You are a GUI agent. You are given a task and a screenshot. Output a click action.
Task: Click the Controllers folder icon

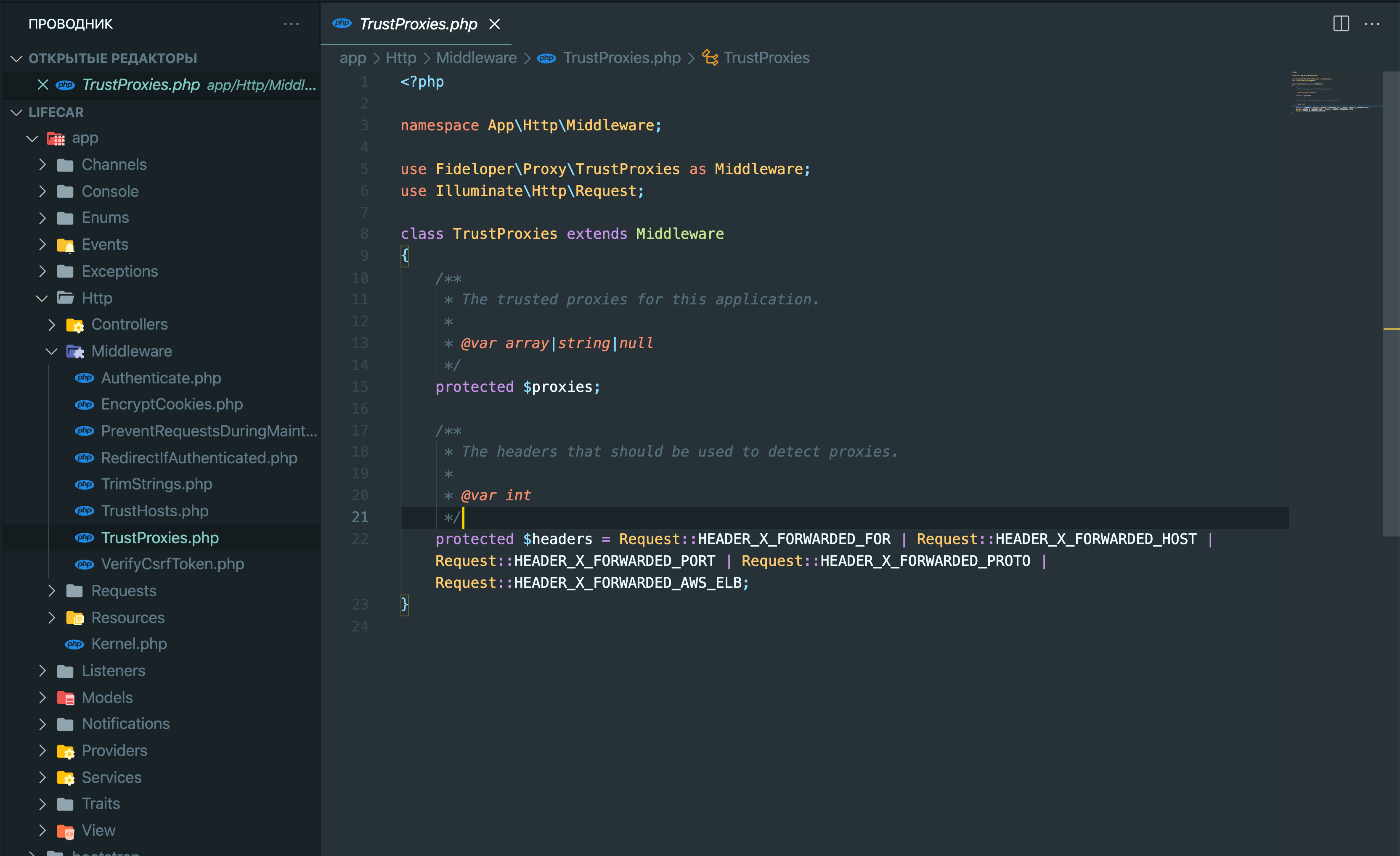[75, 325]
